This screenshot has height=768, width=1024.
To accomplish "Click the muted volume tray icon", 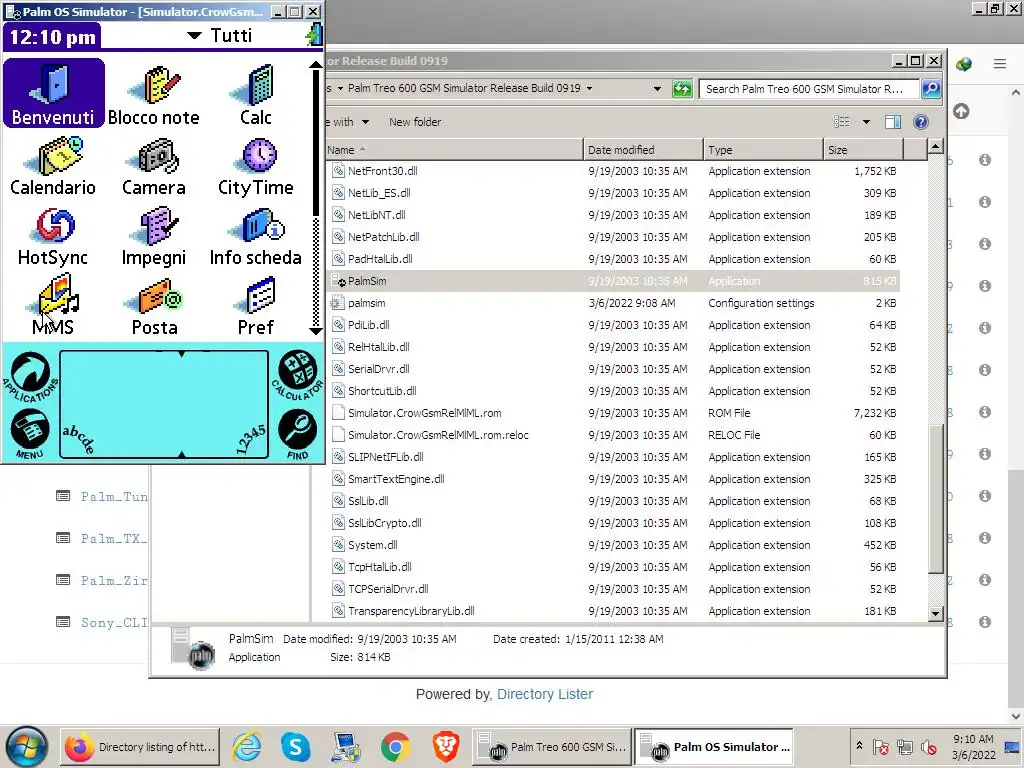I will 929,747.
